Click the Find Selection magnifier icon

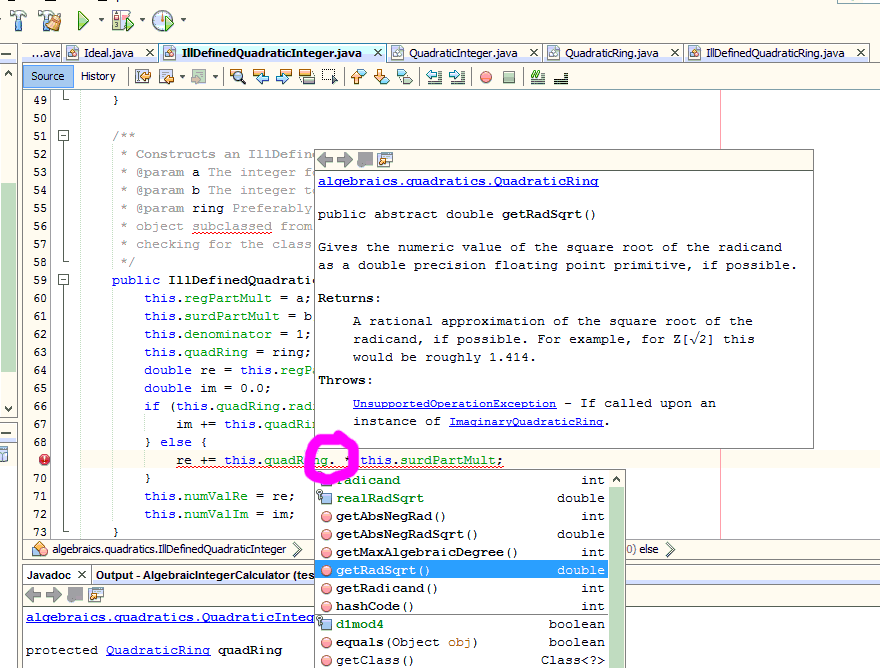(238, 77)
